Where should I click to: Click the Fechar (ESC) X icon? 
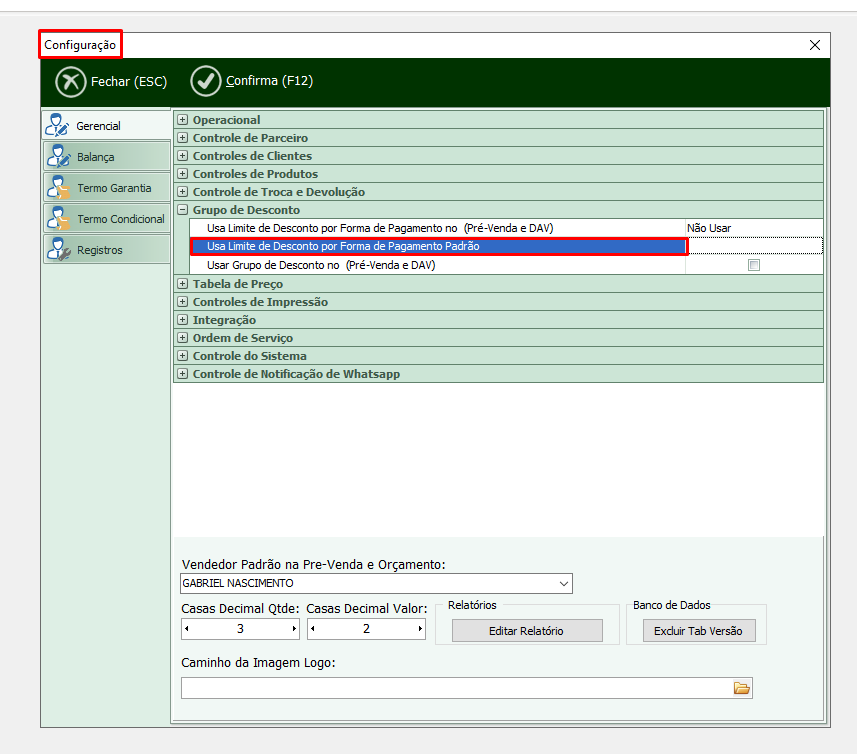click(x=70, y=82)
